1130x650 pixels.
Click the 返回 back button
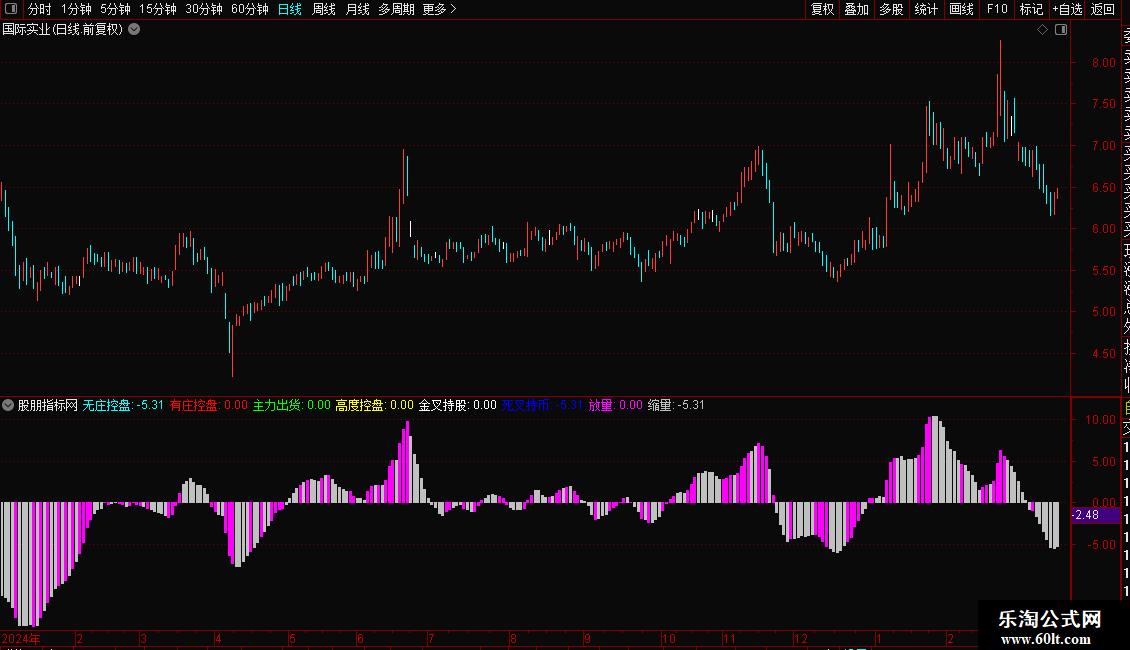1103,9
